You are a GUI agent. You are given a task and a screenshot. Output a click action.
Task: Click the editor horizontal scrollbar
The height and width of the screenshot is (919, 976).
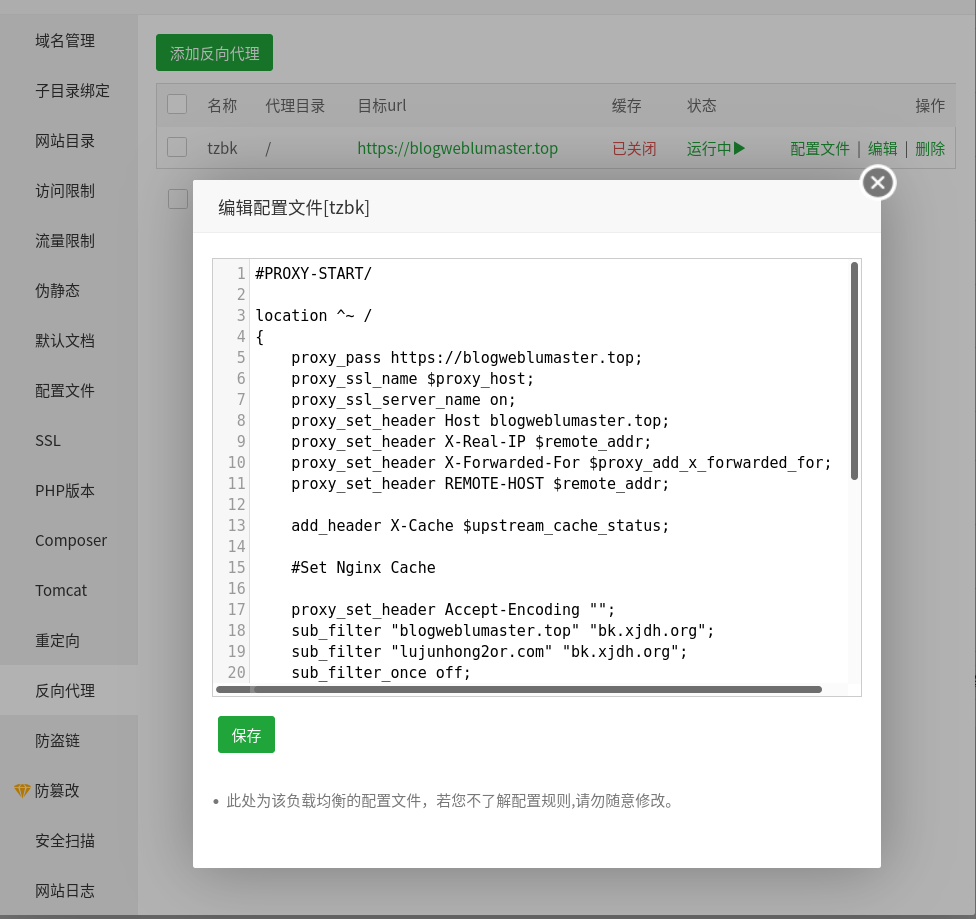coord(520,689)
